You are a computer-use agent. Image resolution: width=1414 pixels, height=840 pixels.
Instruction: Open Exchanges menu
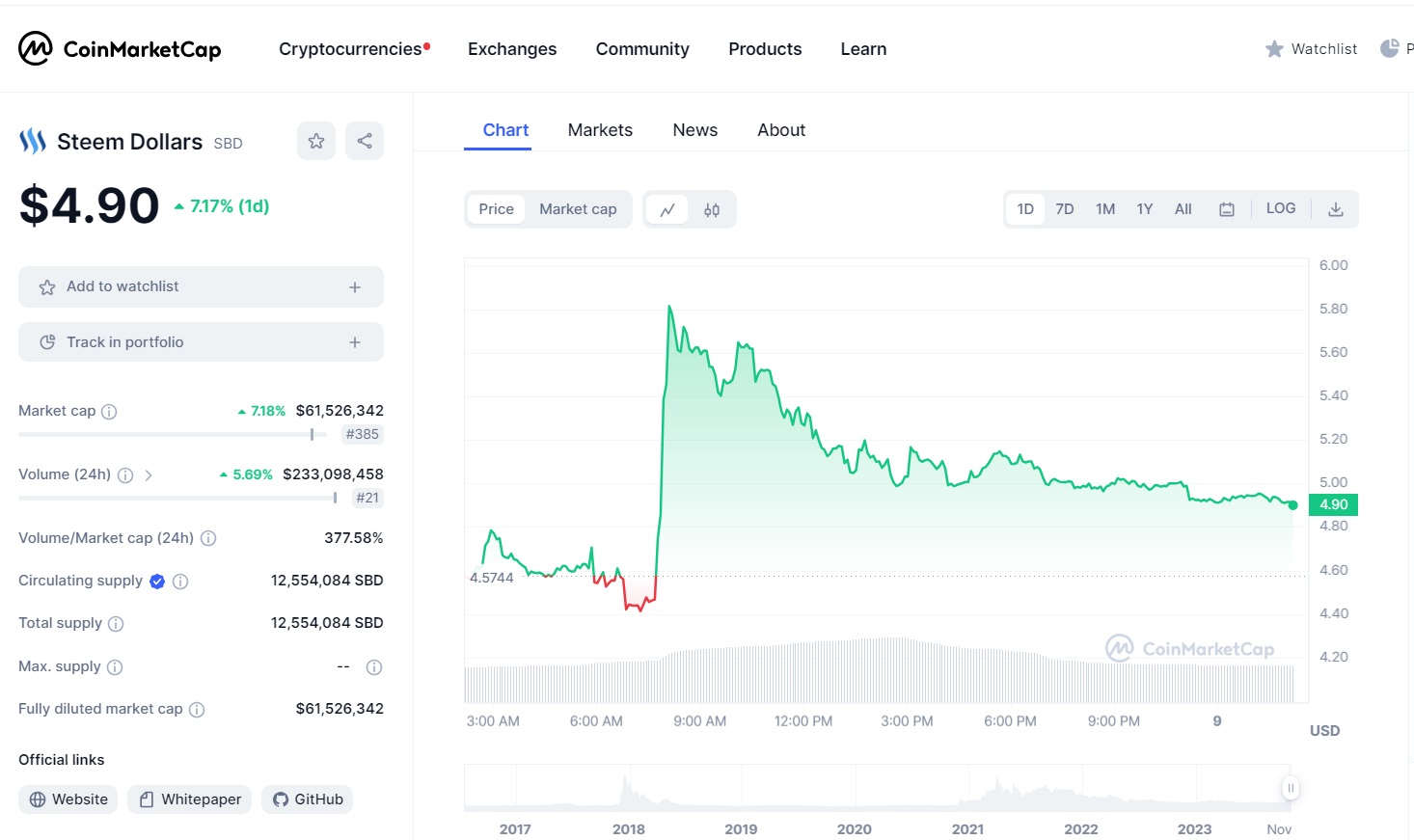512,49
